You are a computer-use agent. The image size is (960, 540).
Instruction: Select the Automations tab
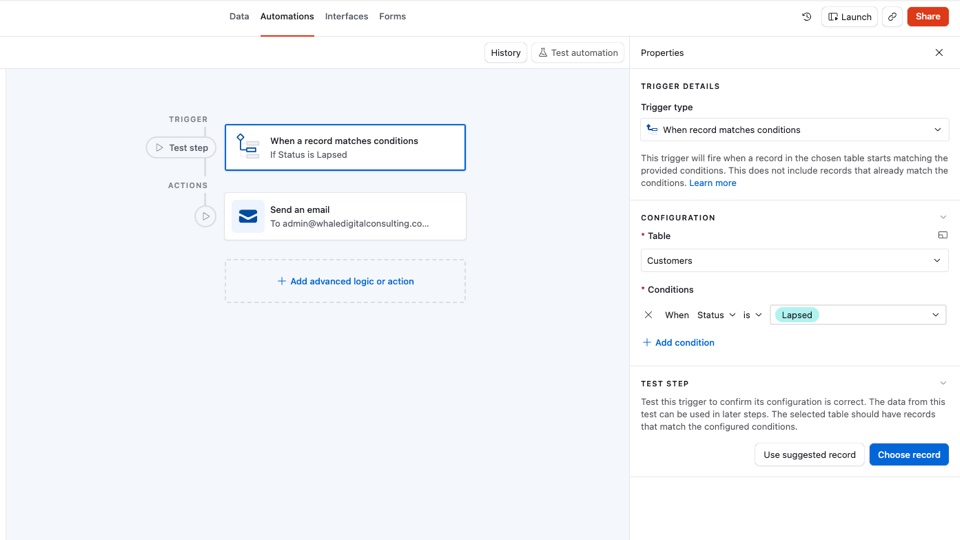pos(287,17)
